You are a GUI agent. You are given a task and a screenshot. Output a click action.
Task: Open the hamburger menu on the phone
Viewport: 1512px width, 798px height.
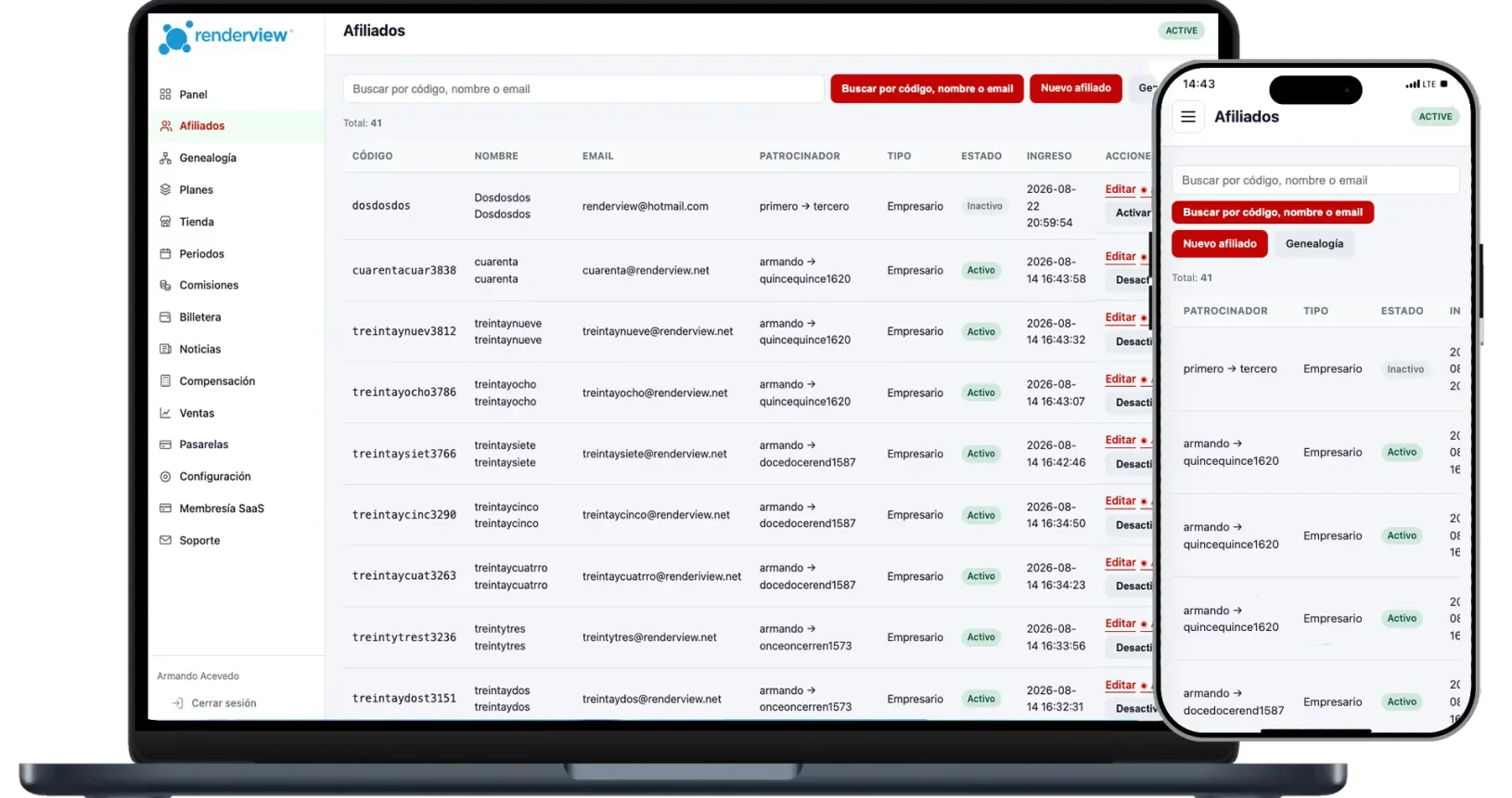coord(1188,117)
